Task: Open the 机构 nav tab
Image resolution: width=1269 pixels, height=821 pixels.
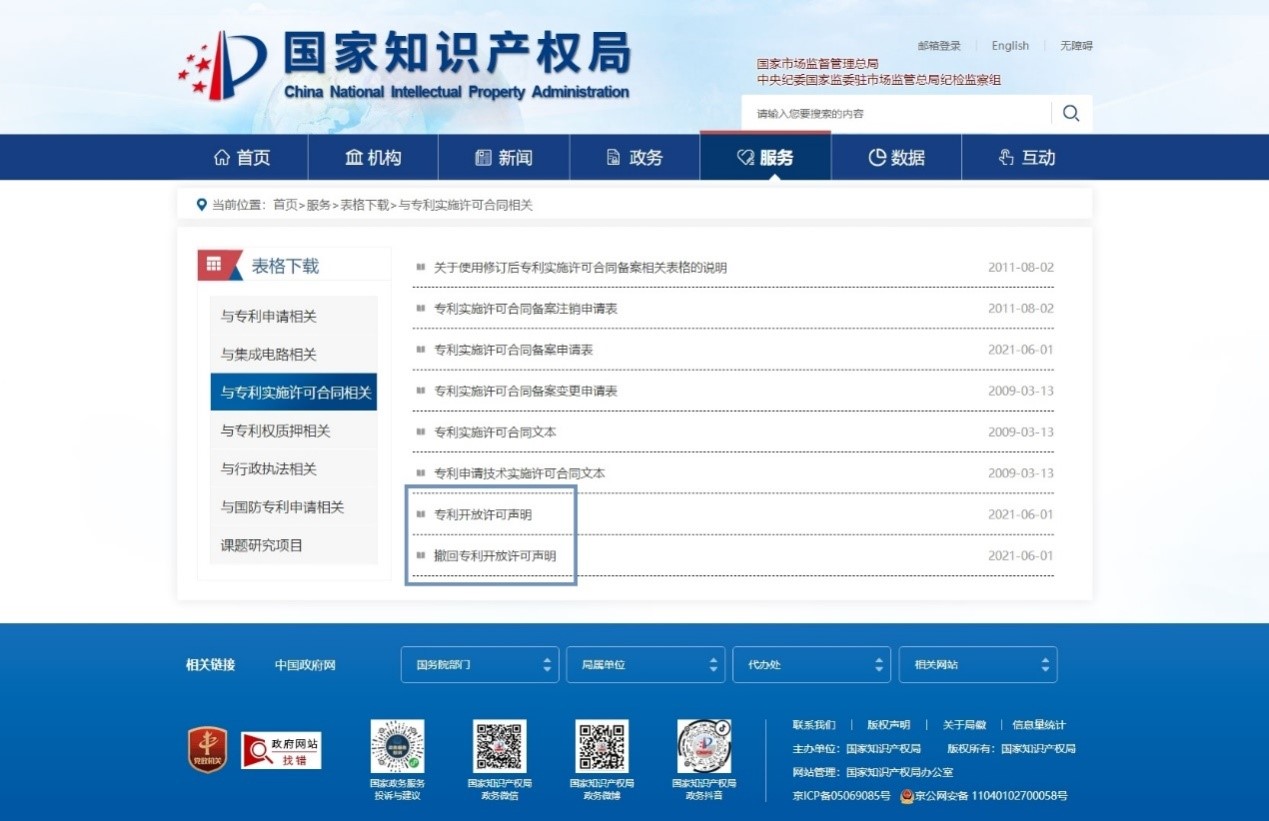Action: point(373,158)
